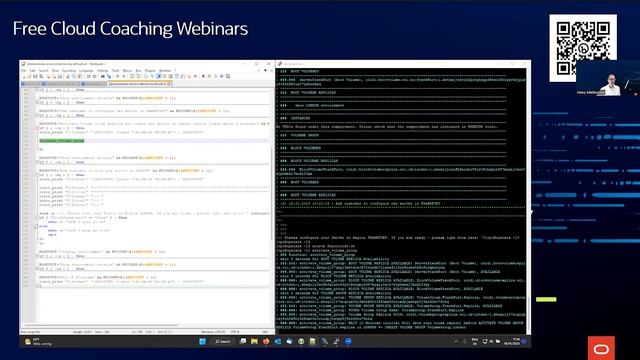Click the ENG language indicator in the tray

point(475,341)
